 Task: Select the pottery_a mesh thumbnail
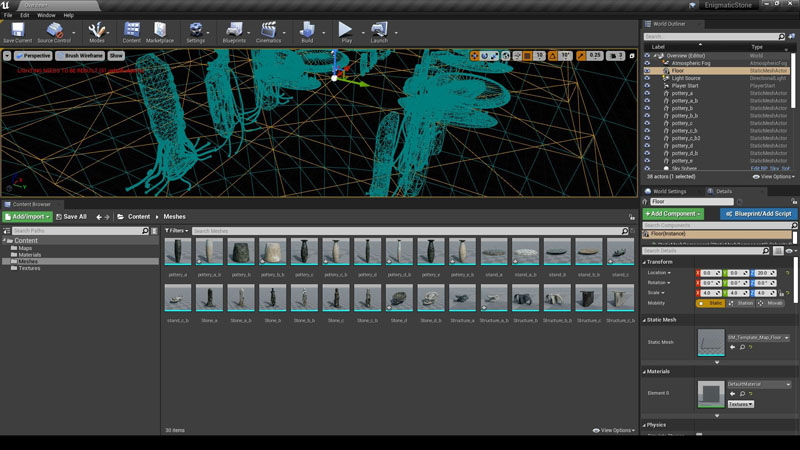[178, 251]
